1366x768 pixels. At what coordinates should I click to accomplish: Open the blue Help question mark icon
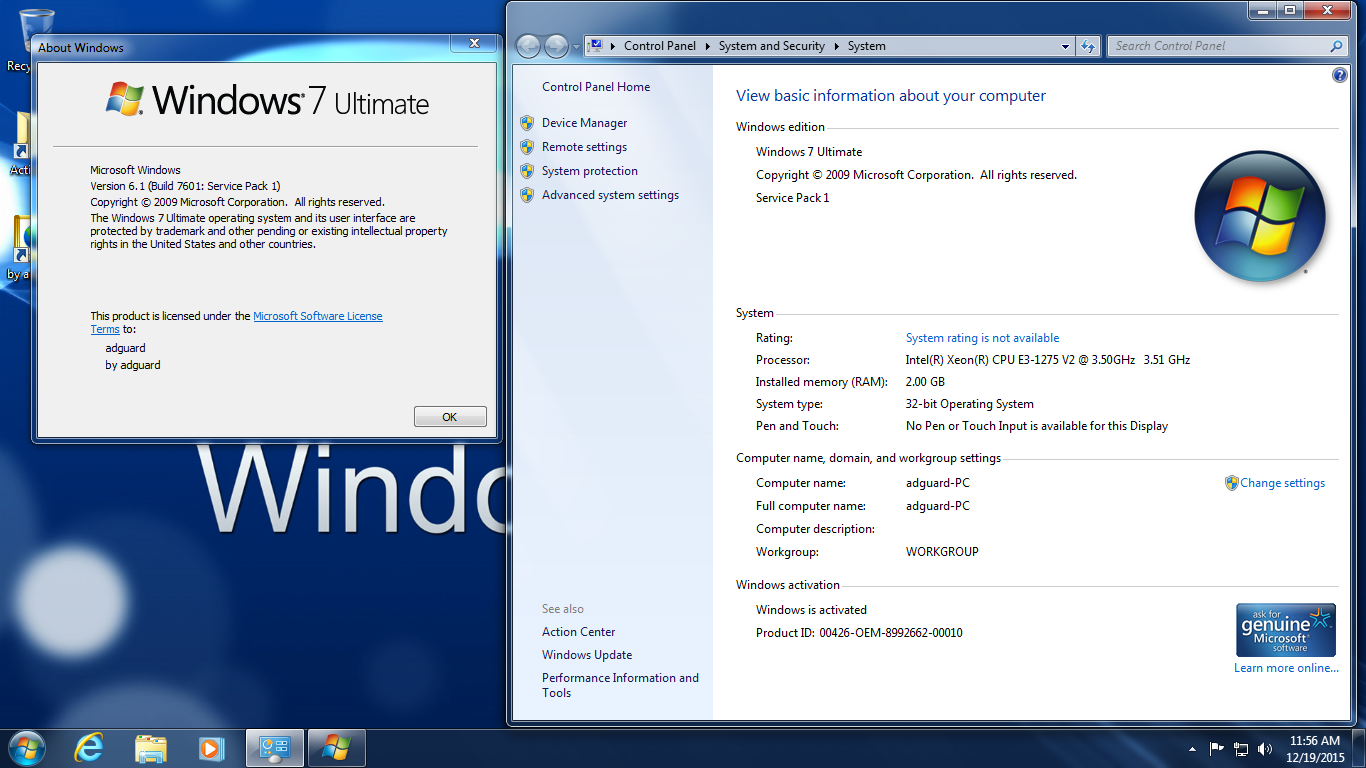1340,75
